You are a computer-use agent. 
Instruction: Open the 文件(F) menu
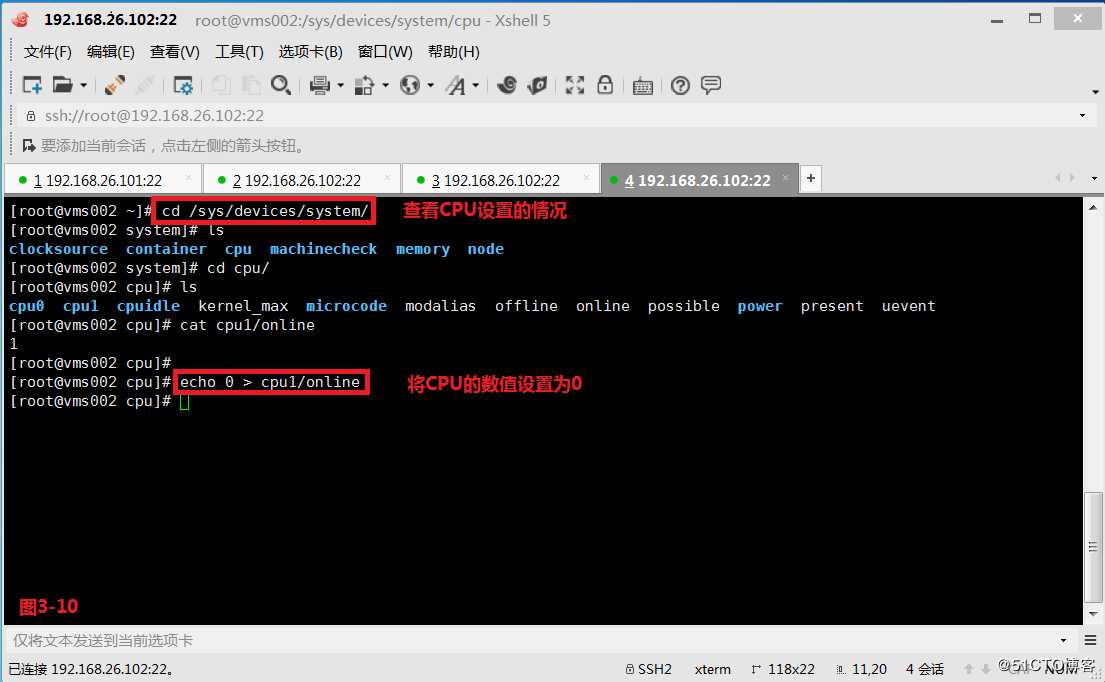point(48,51)
